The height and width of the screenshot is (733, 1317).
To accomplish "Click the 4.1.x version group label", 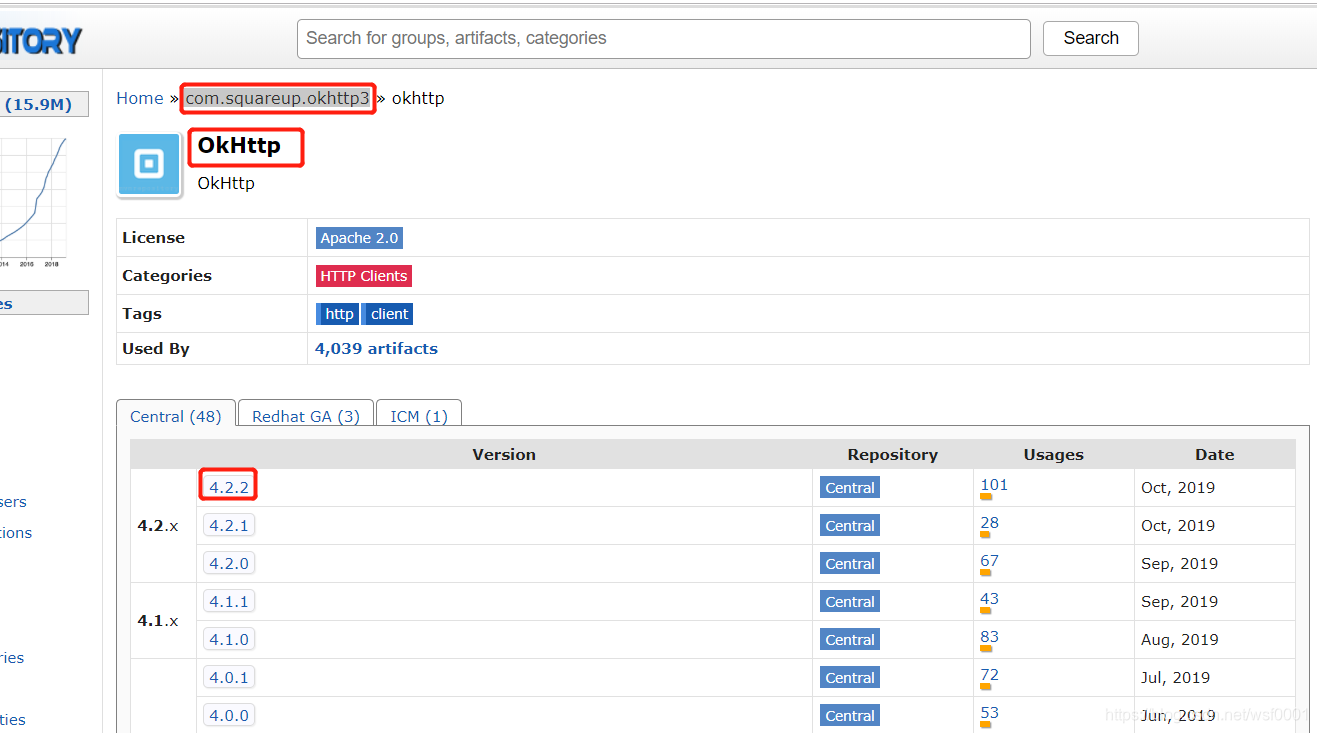I will point(158,621).
